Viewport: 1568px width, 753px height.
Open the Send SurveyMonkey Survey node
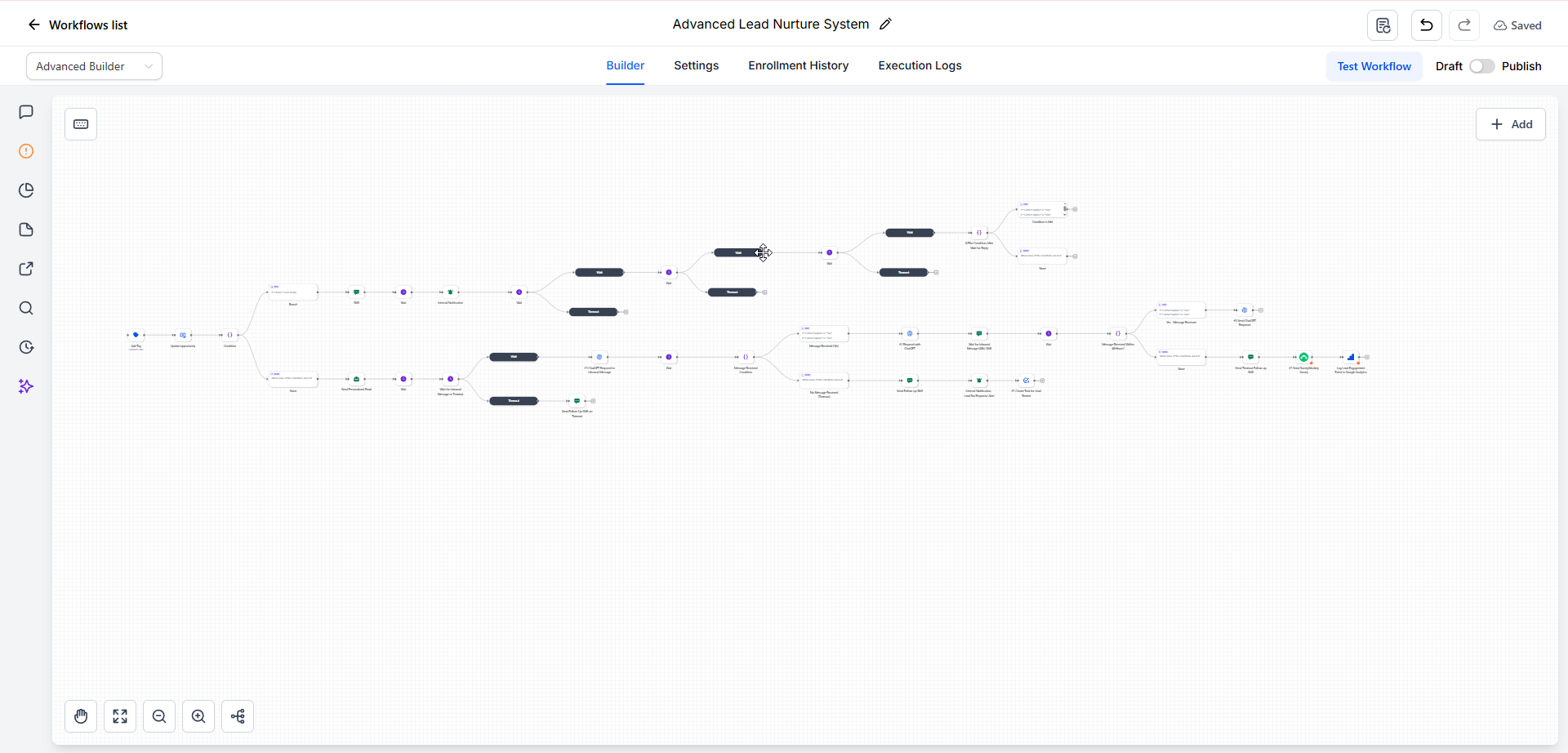[1303, 357]
